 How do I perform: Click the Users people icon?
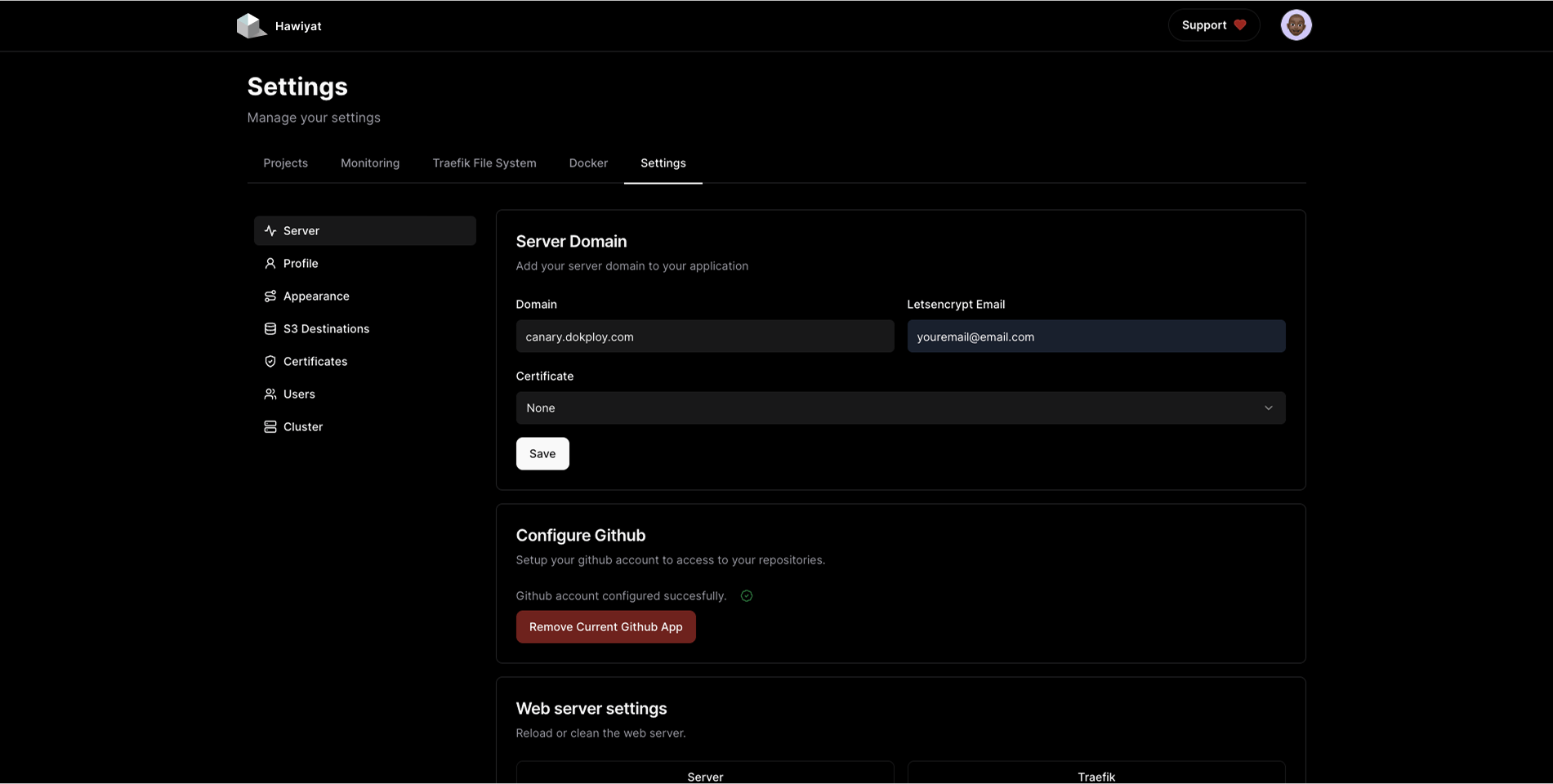[270, 394]
